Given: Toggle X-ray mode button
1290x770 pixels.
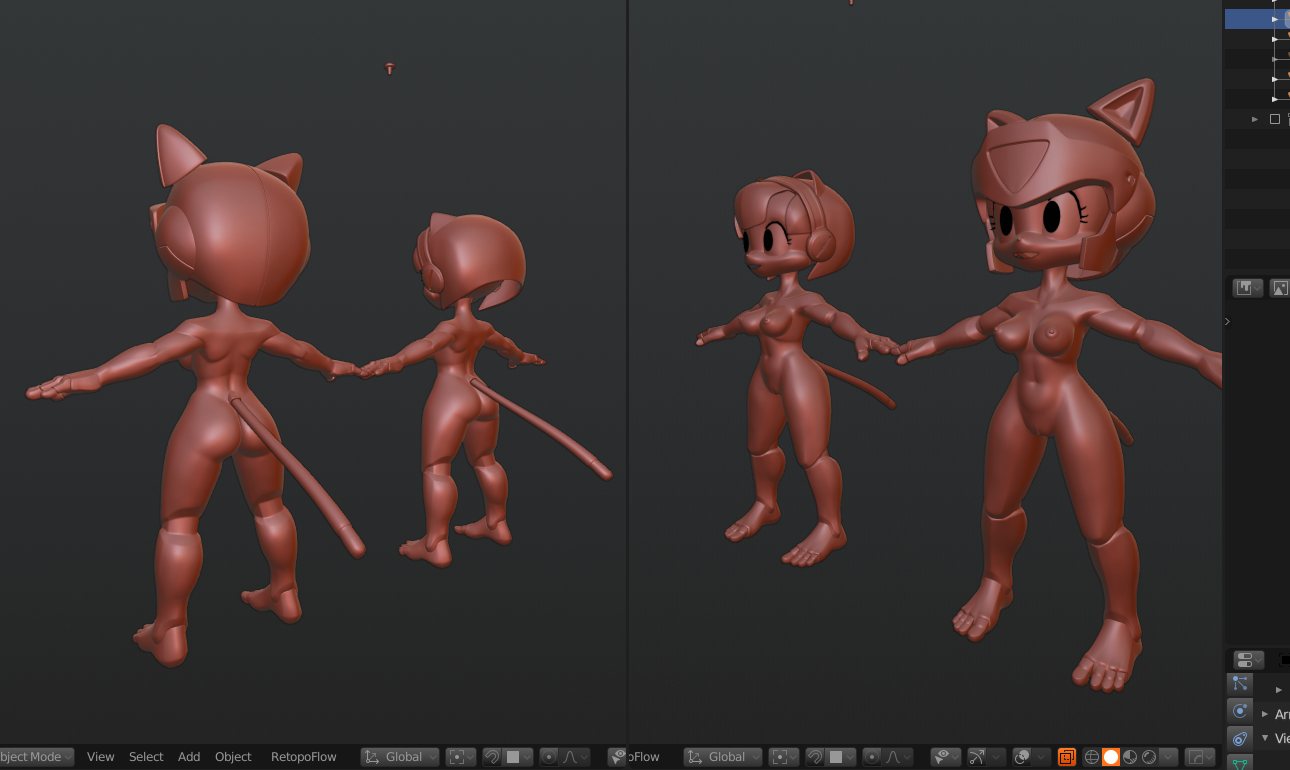Looking at the screenshot, I should pos(1067,757).
